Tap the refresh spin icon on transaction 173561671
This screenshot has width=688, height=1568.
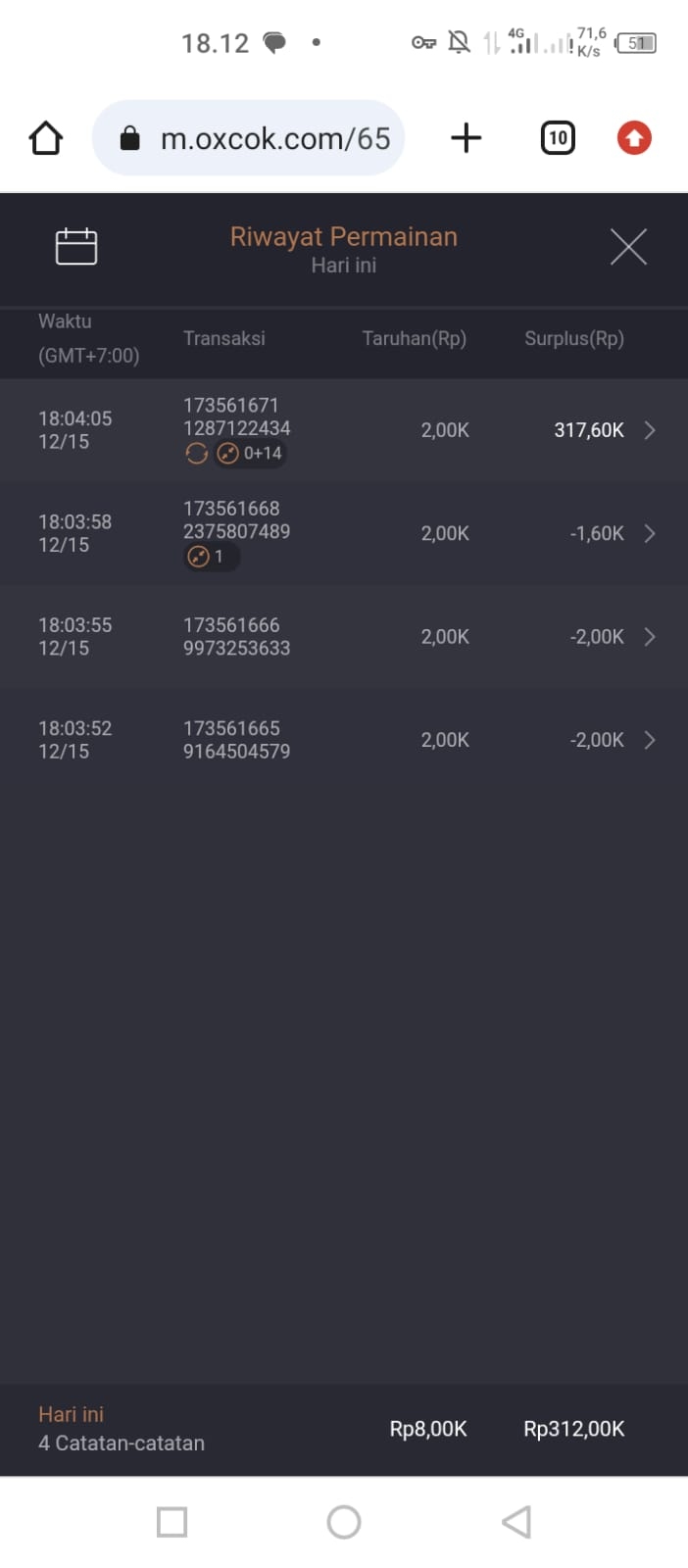pos(196,454)
